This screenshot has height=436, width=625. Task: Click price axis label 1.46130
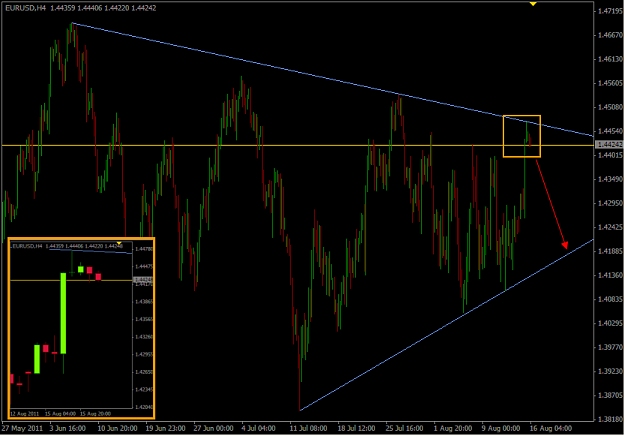(x=610, y=59)
